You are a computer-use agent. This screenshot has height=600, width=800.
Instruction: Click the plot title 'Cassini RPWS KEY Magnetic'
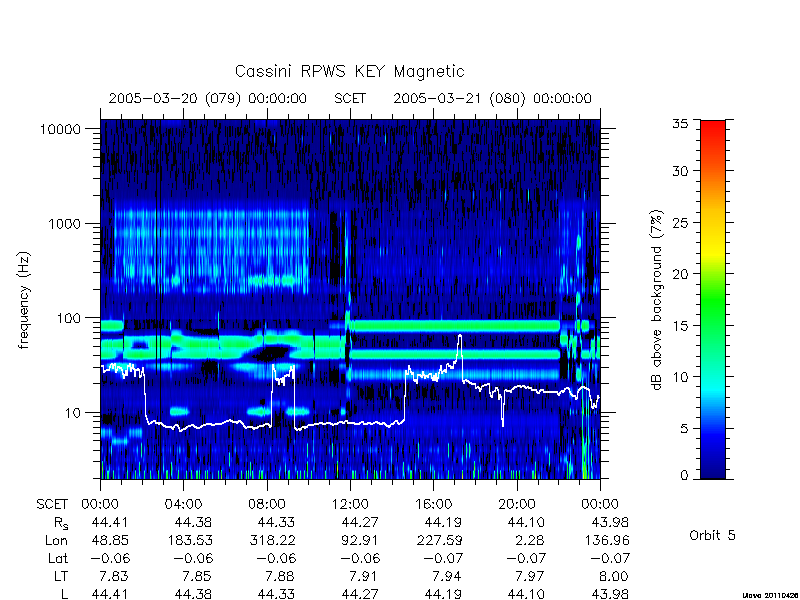(349, 71)
